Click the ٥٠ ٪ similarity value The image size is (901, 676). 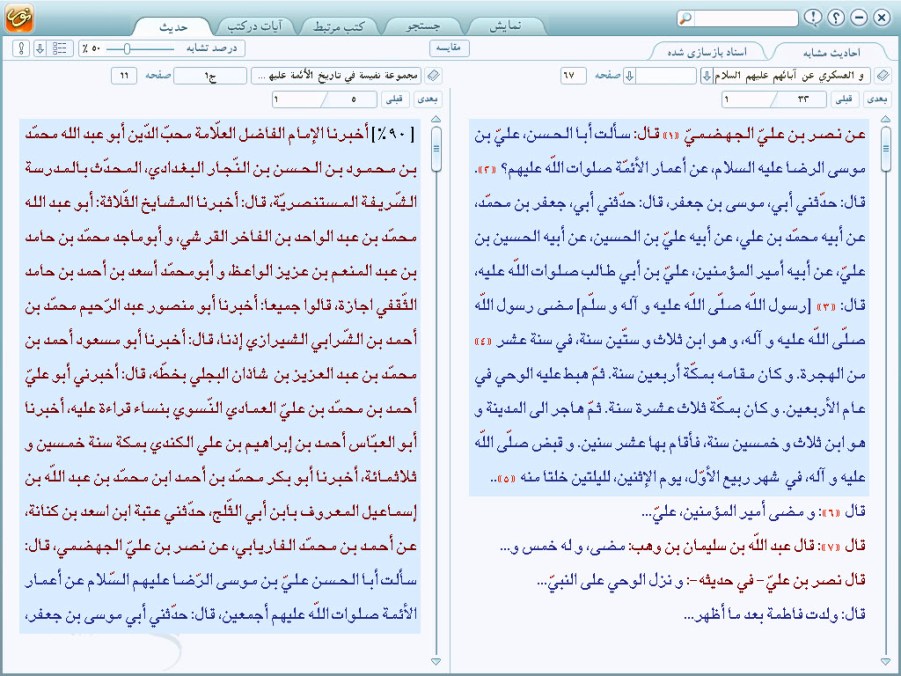pyautogui.click(x=92, y=49)
